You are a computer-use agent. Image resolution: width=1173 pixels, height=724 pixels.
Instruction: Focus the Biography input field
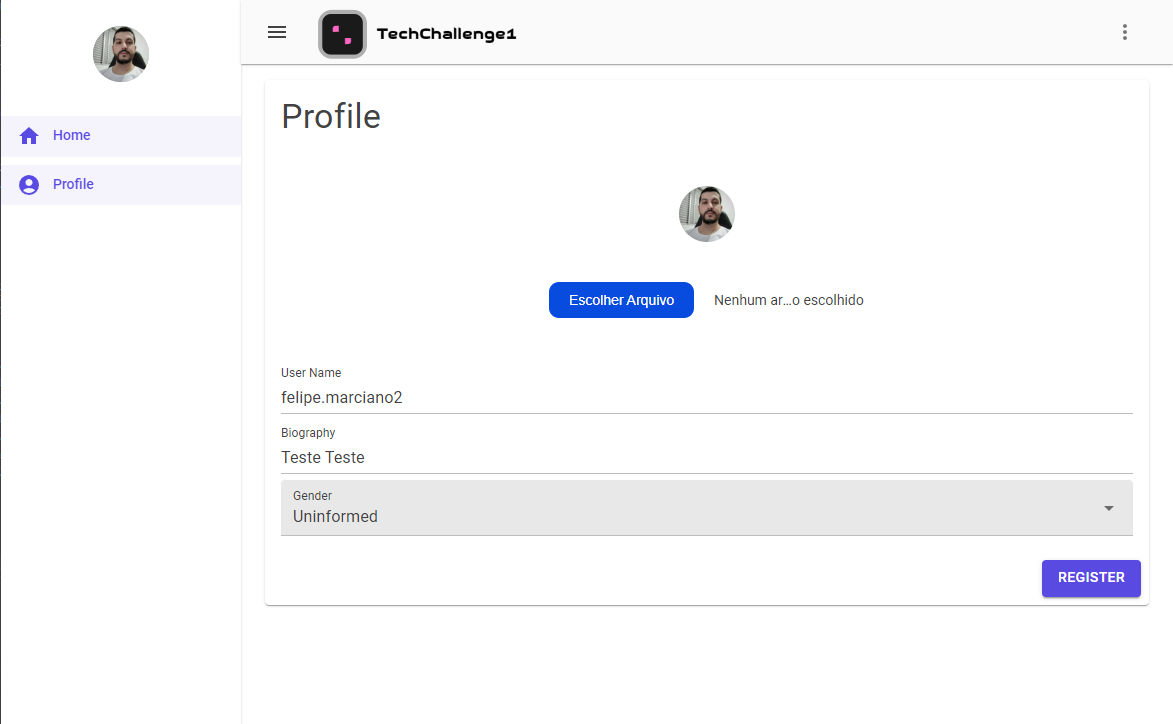pyautogui.click(x=707, y=457)
